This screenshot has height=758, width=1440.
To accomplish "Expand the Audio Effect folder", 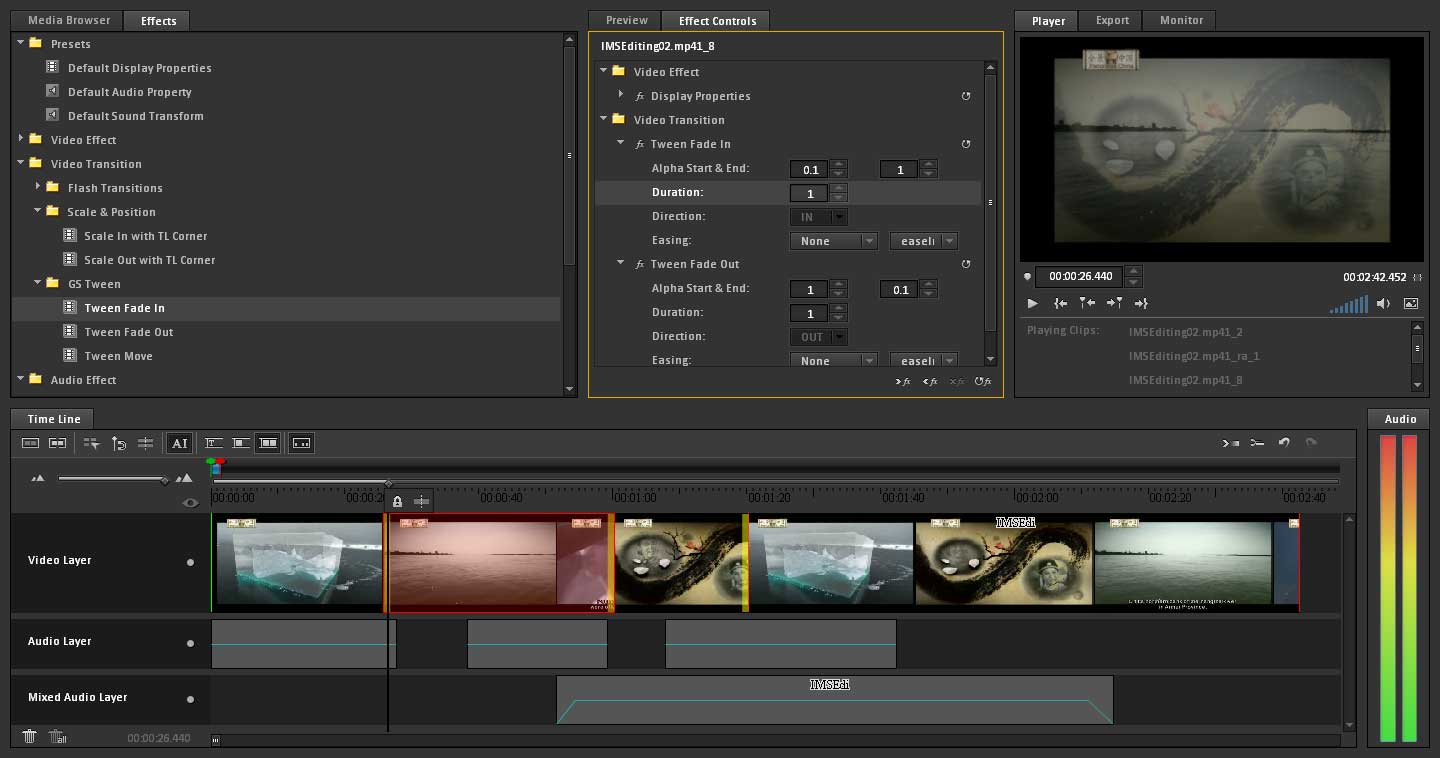I will 21,380.
